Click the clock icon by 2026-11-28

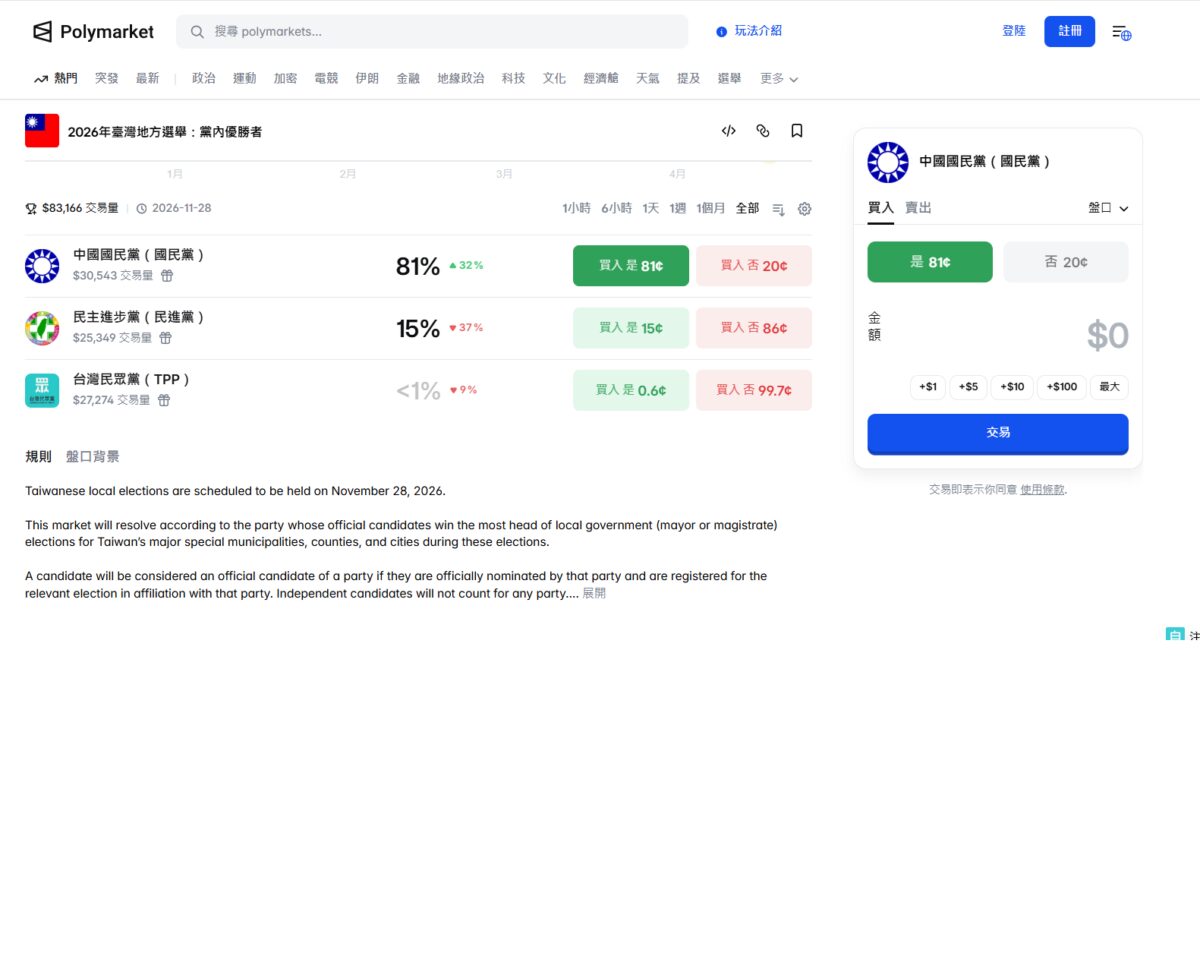[x=141, y=209]
